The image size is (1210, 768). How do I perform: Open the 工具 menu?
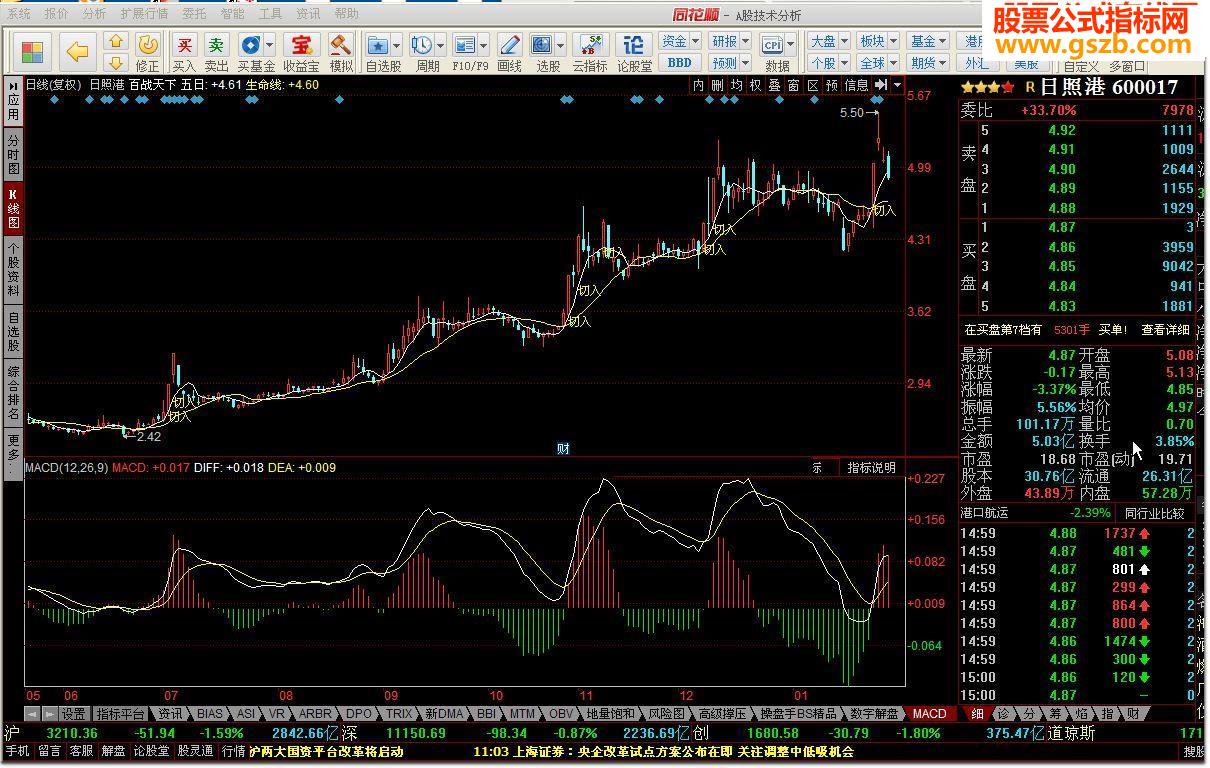[x=270, y=14]
